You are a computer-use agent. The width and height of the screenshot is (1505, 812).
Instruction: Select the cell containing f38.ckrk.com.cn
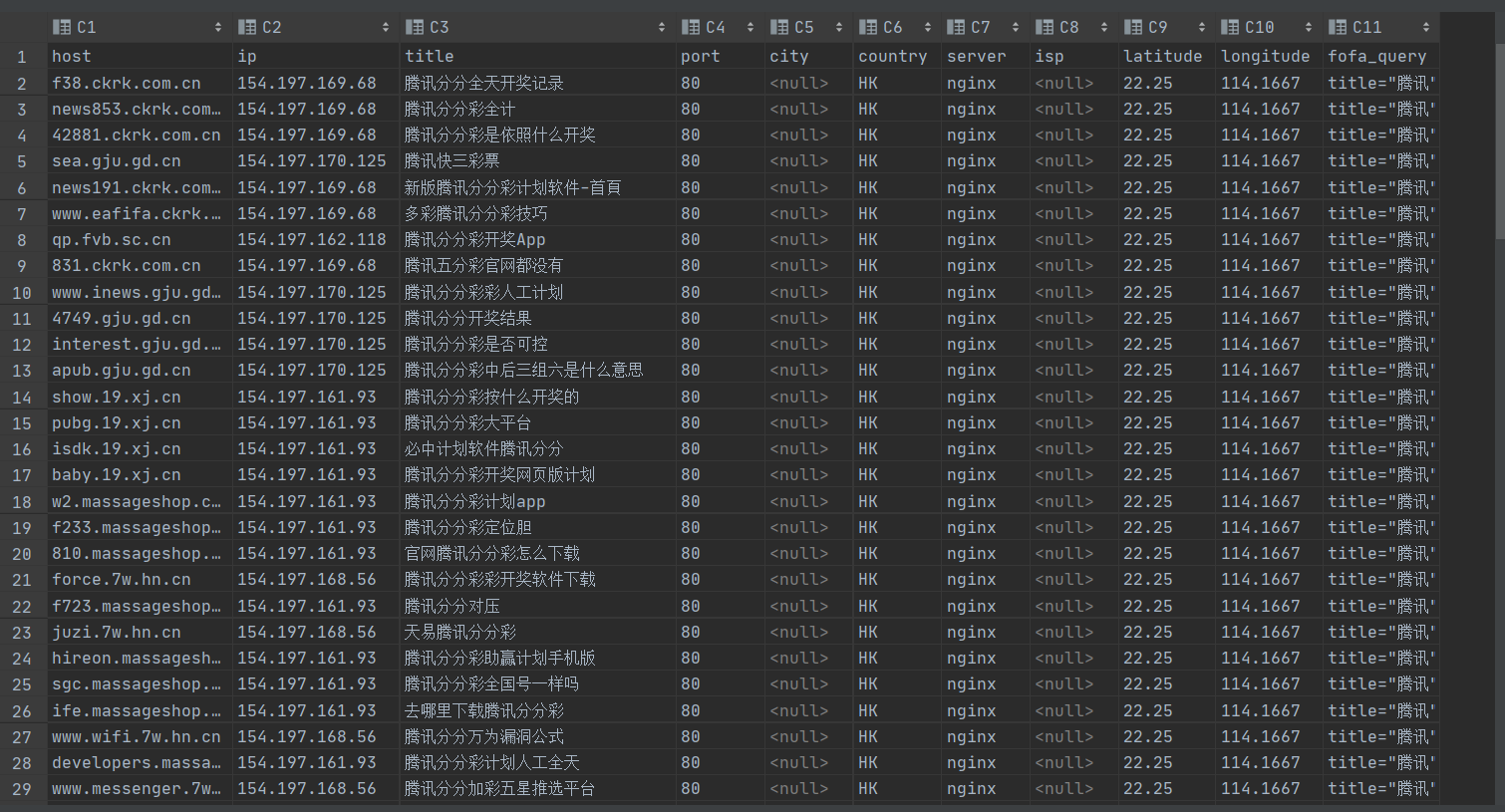point(121,83)
